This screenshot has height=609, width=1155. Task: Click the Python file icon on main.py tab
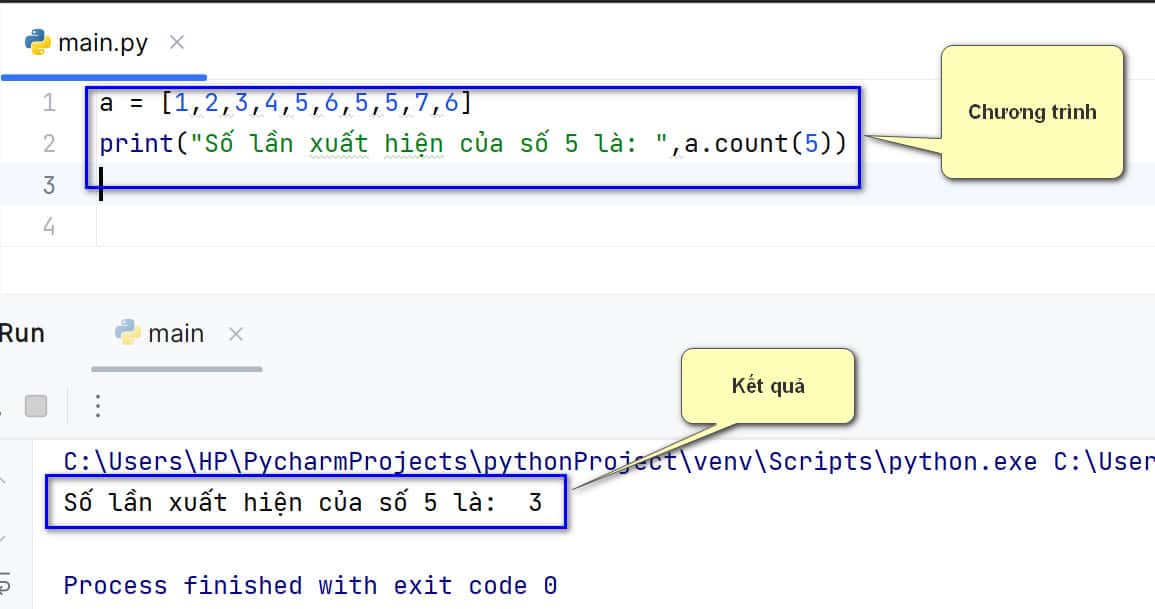coord(38,43)
